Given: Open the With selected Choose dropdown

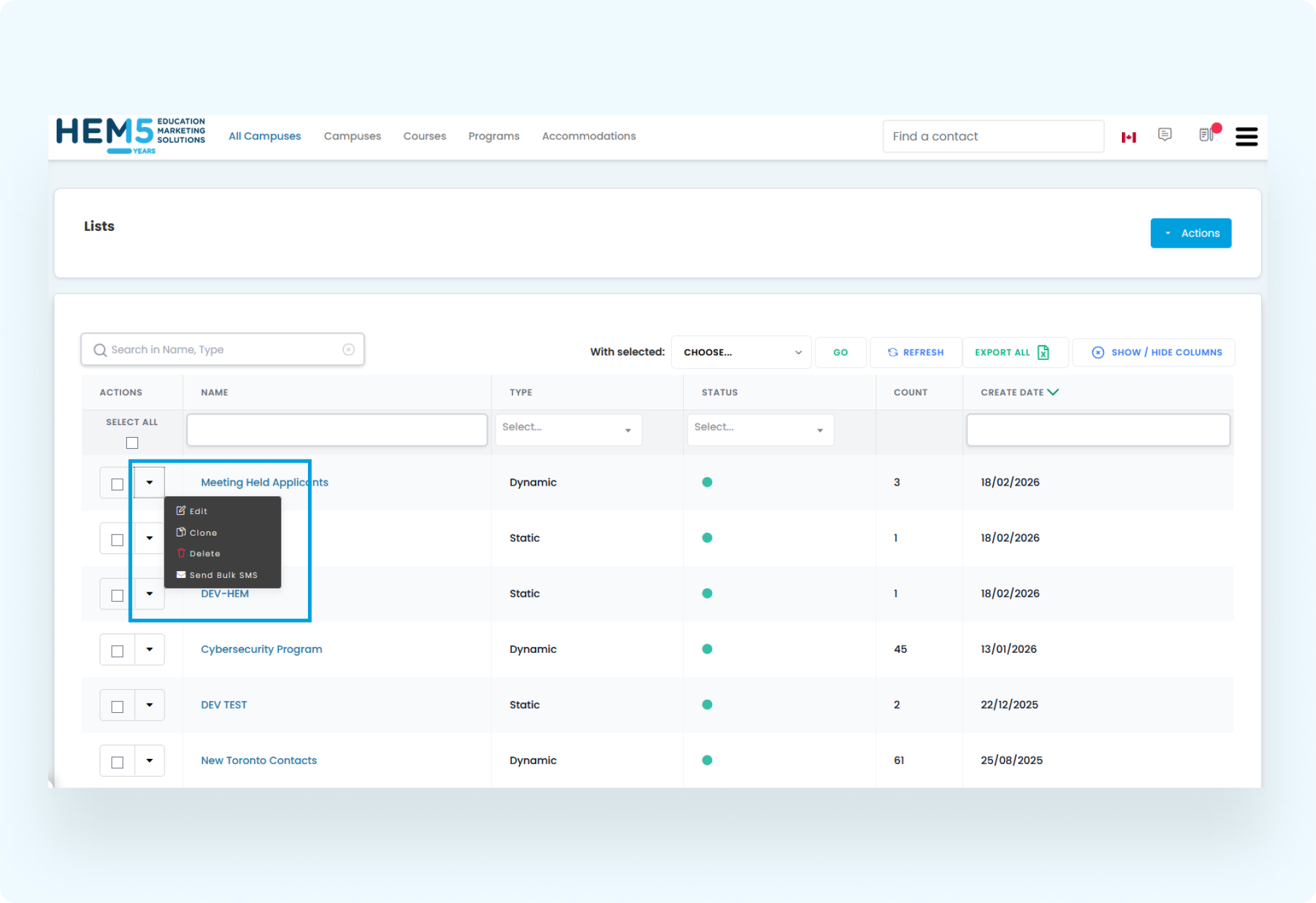Looking at the screenshot, I should [x=741, y=352].
